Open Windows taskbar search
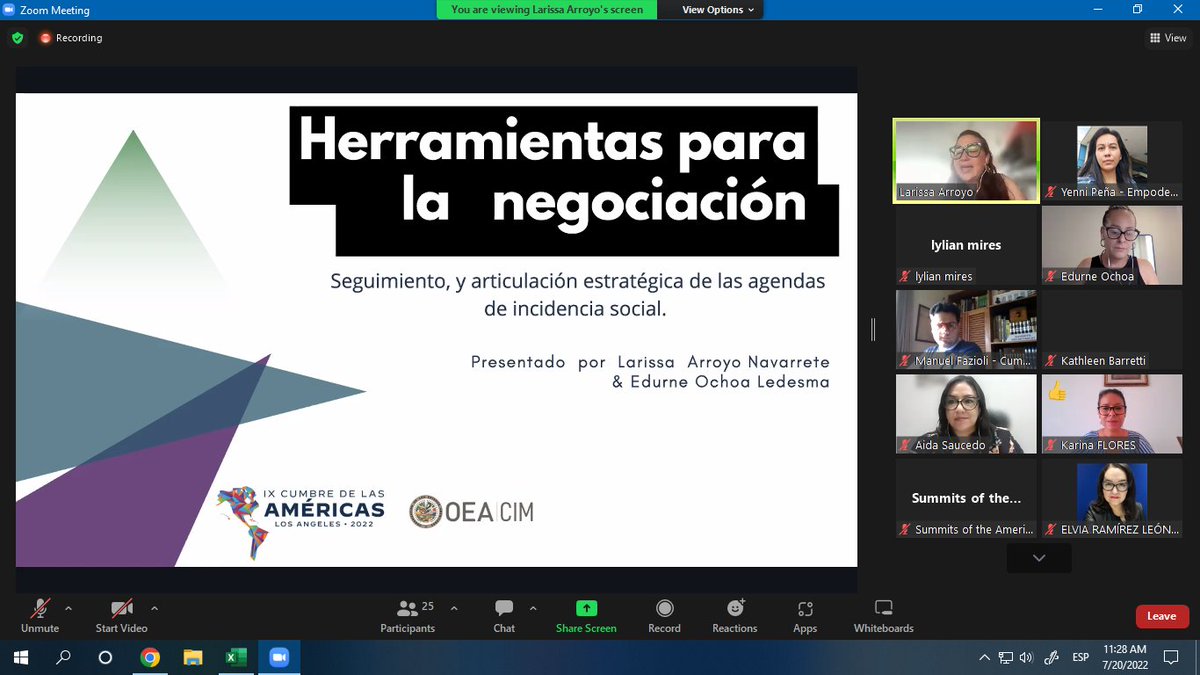This screenshot has width=1200, height=675. point(64,657)
